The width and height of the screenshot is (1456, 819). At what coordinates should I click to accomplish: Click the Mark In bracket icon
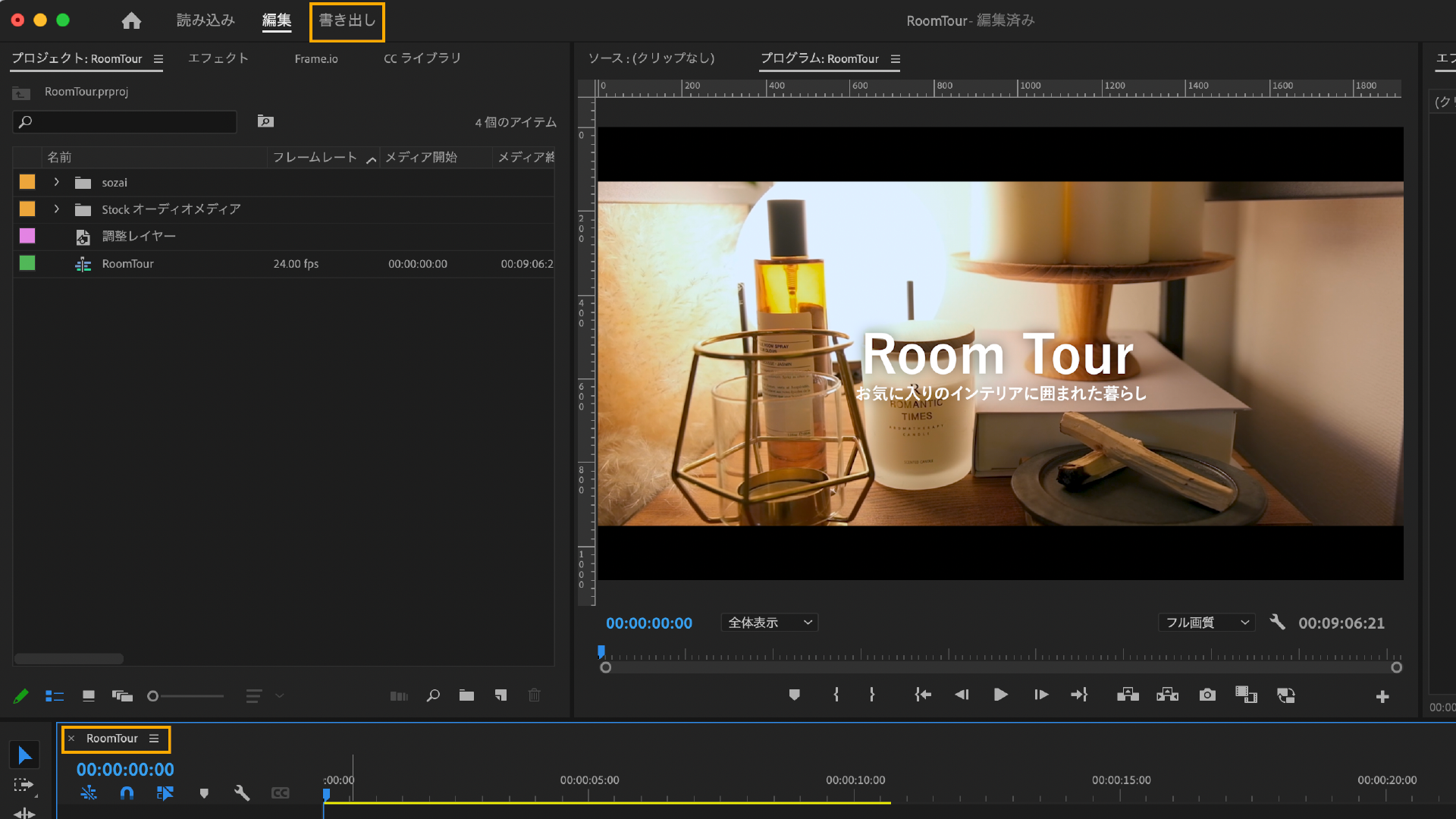[836, 695]
